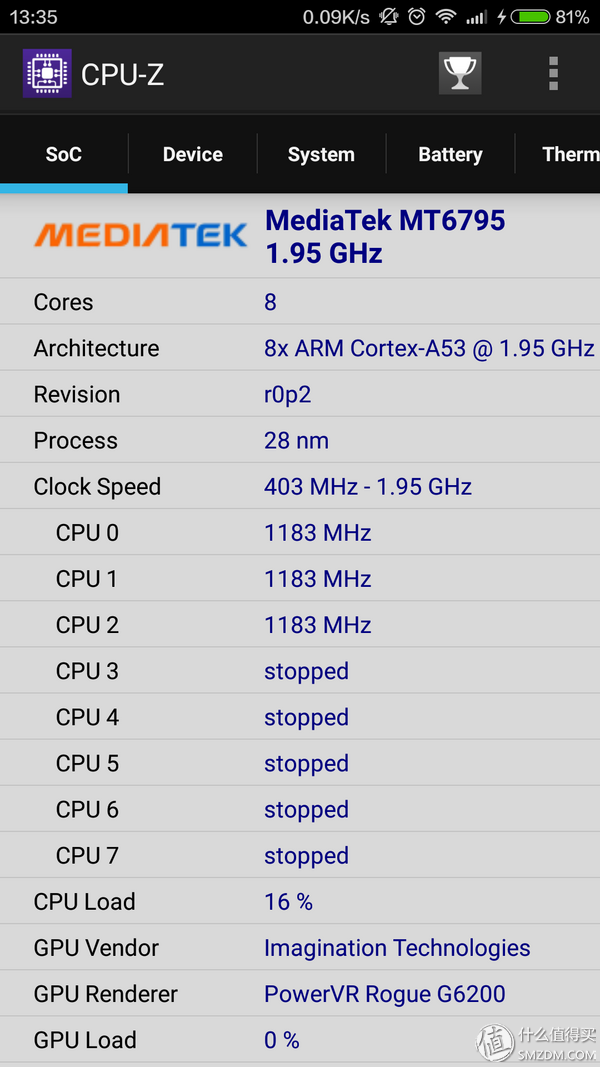Switch to the Device tab

pyautogui.click(x=193, y=154)
